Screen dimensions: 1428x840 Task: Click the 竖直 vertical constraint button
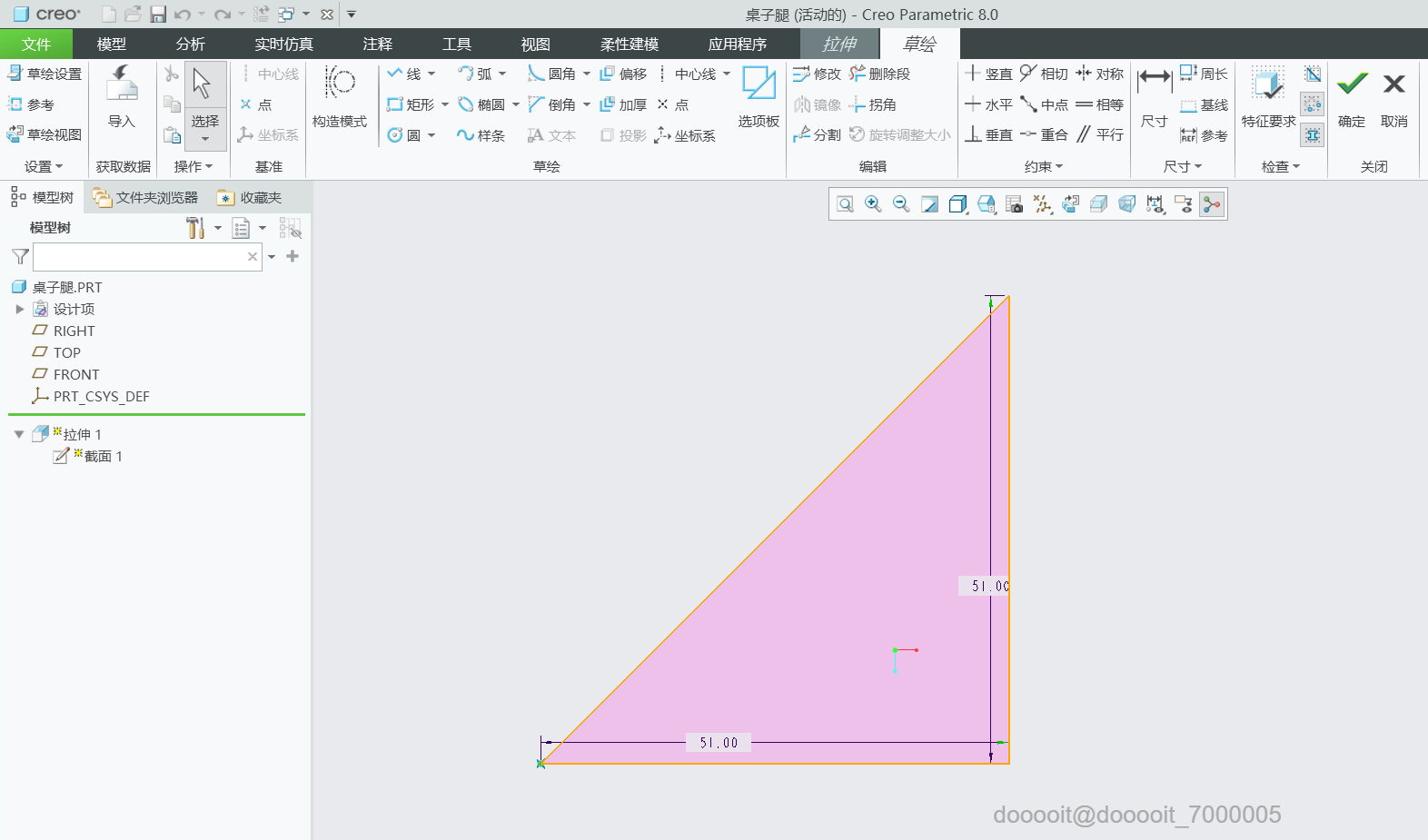click(x=989, y=74)
